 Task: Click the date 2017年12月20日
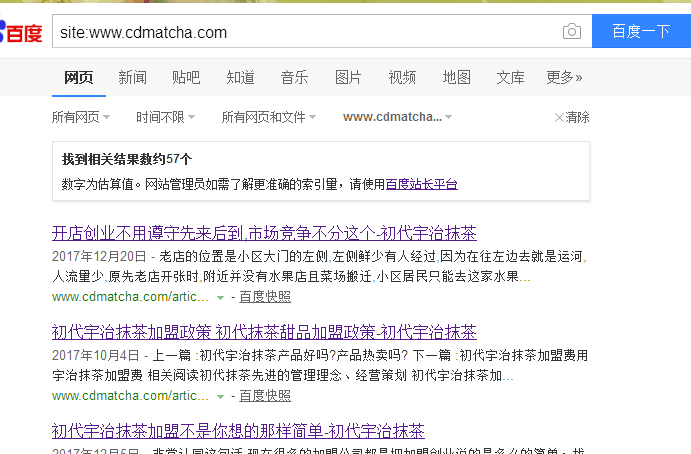(x=99, y=257)
